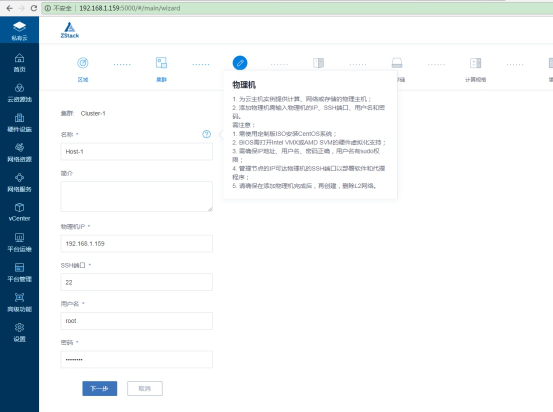This screenshot has height=412, width=553.
Task: Select the 区域 zone wizard step
Action: pos(83,69)
